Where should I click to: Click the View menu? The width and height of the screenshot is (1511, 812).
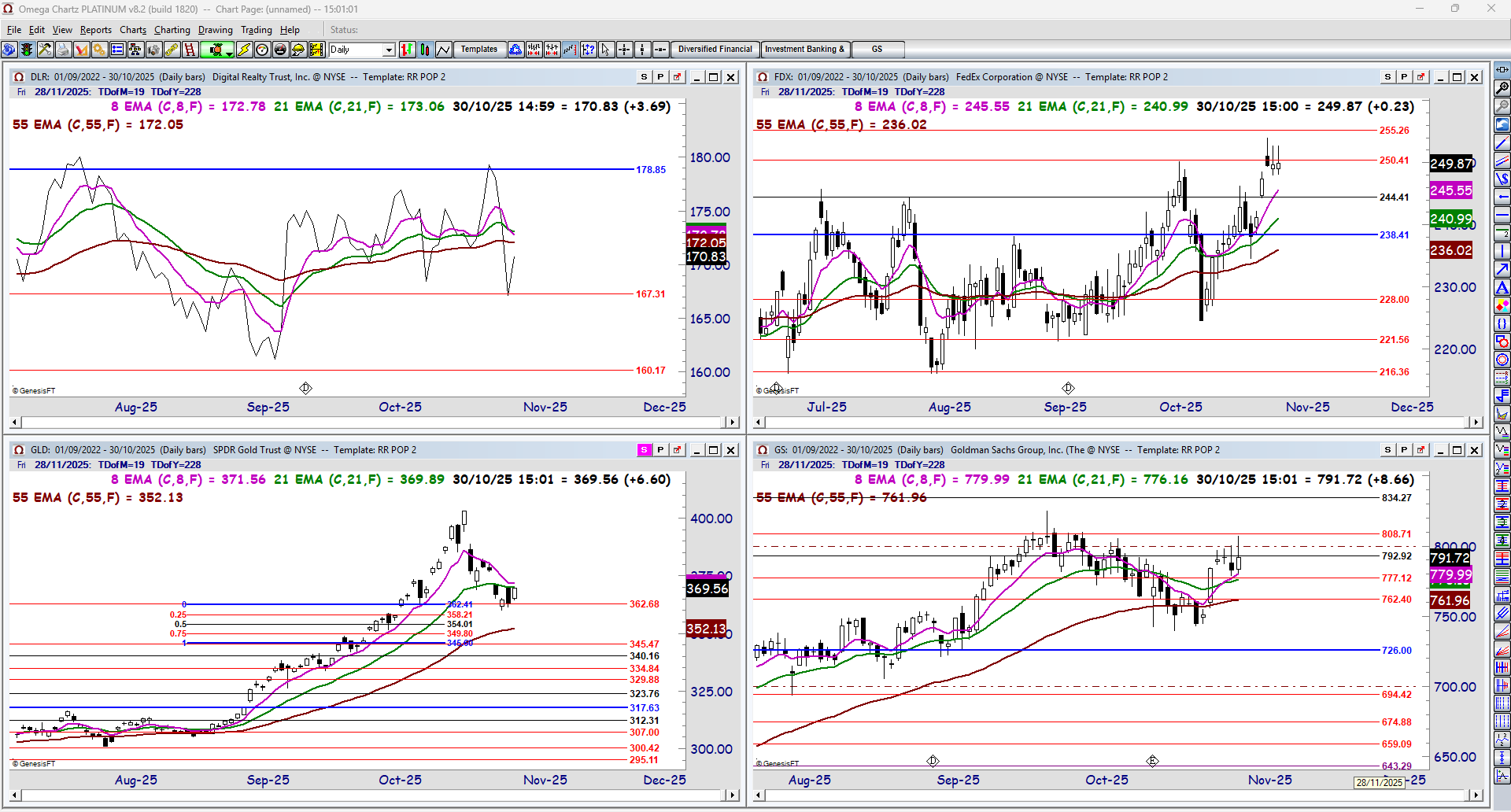62,30
